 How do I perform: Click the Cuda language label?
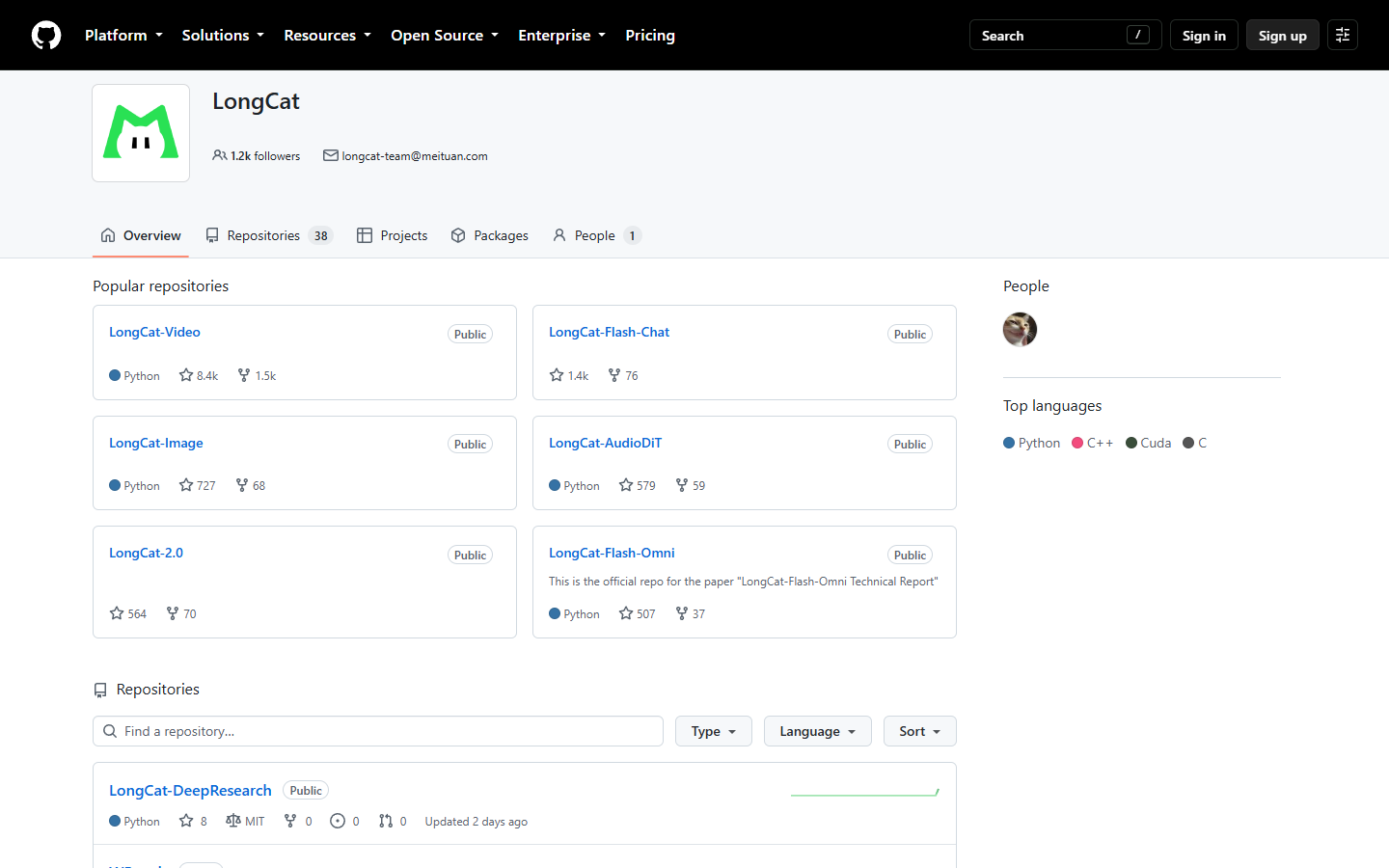point(1156,443)
